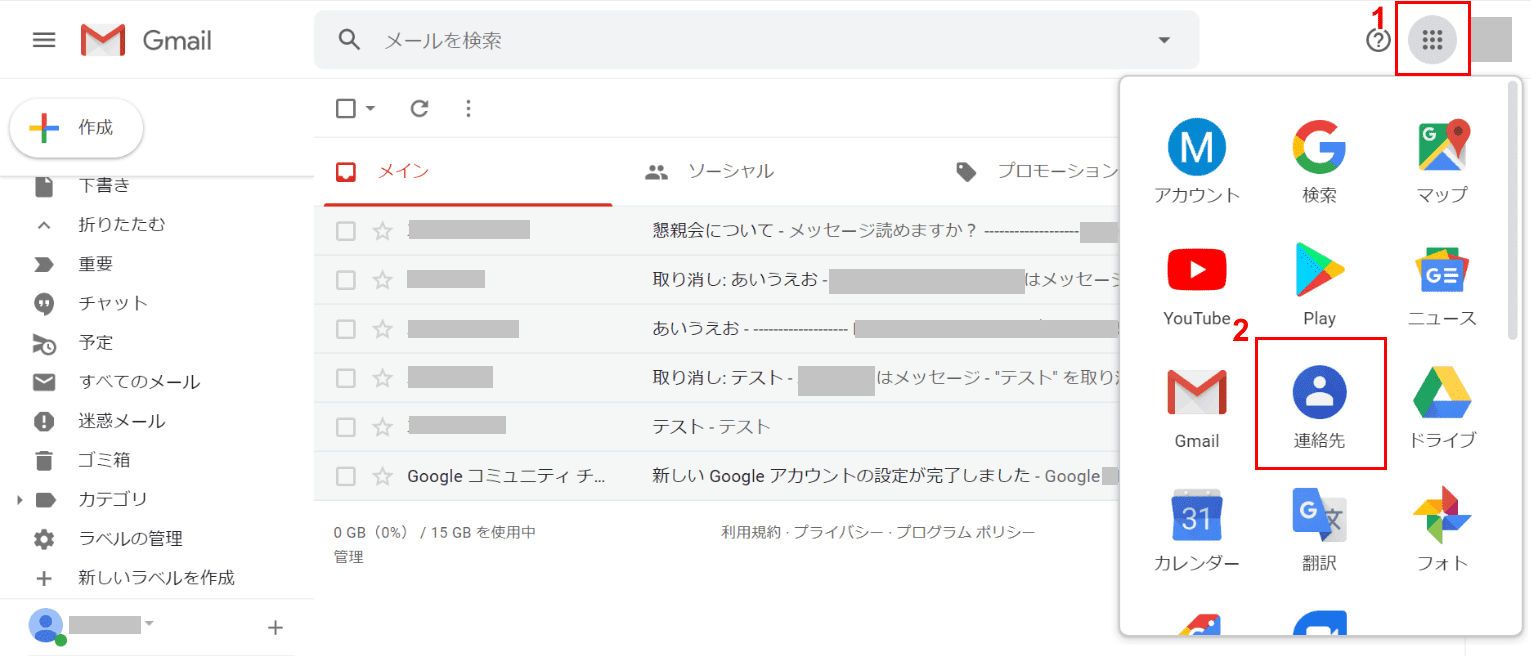Image resolution: width=1531 pixels, height=656 pixels.
Task: Open 検索 Google app icon
Action: [x=1319, y=160]
